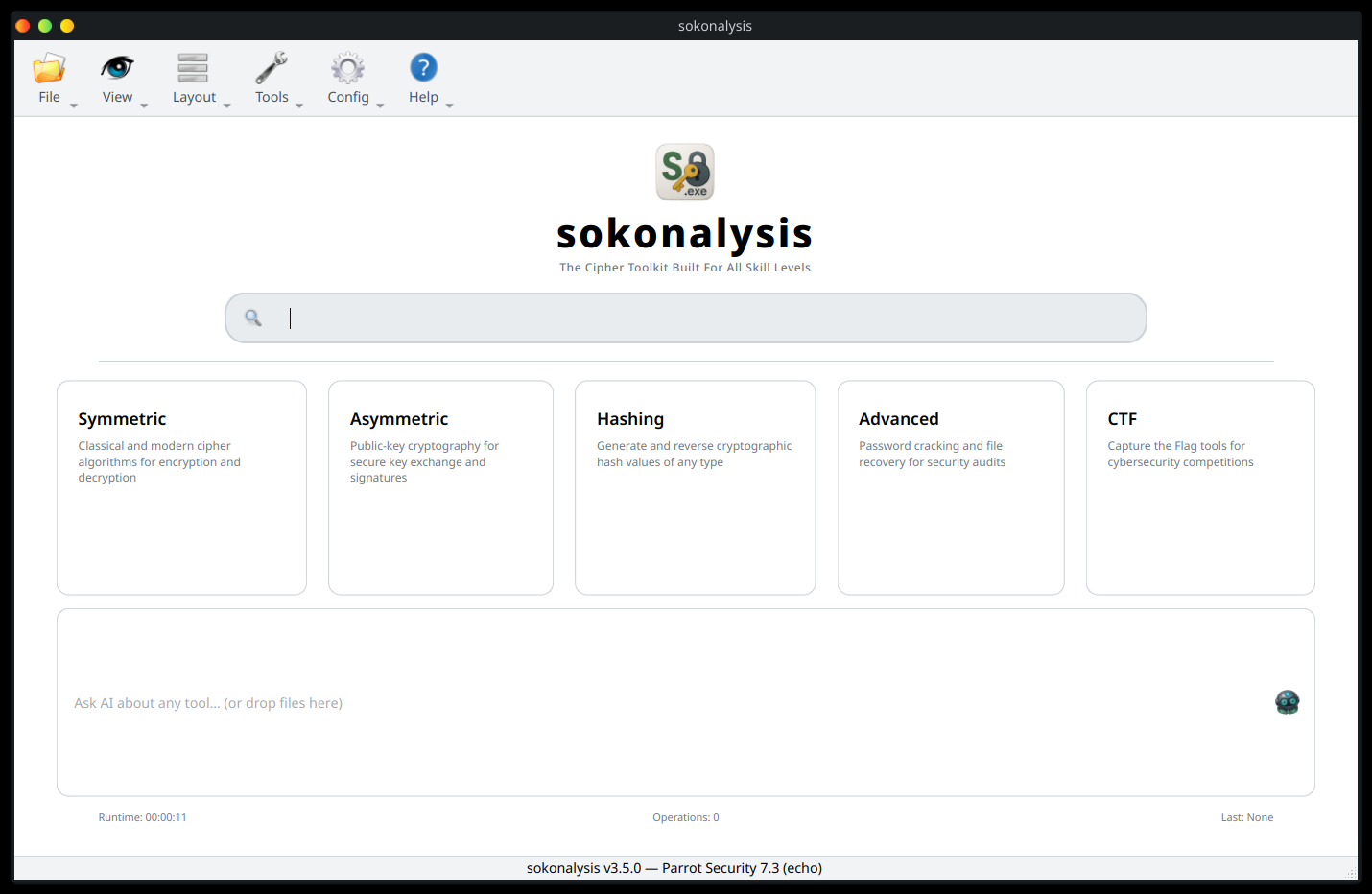Click the Help question mark icon
This screenshot has width=1372, height=894.
[x=423, y=67]
